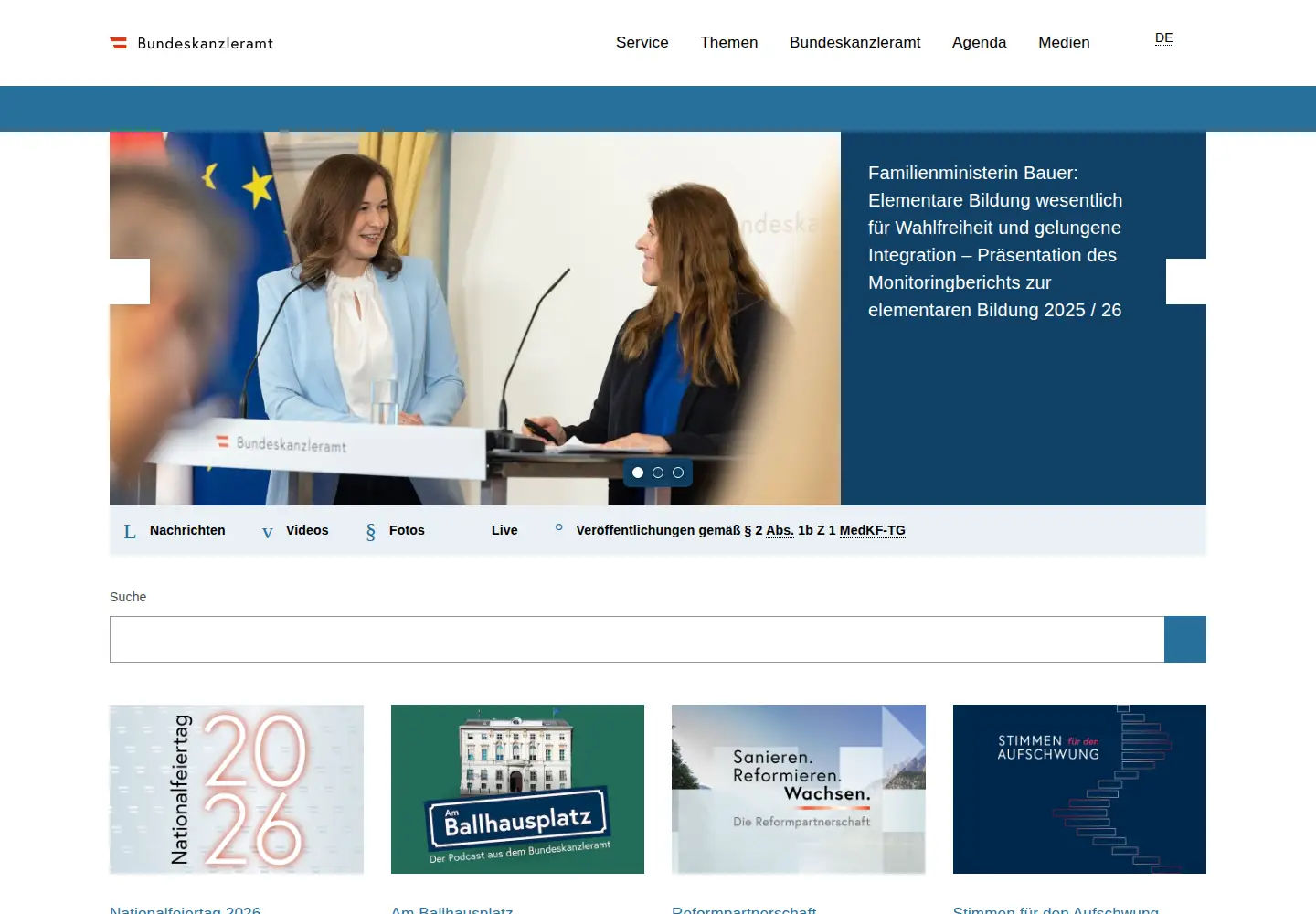Open the Nationalfeiertag 2026 thumbnail

coord(237,789)
